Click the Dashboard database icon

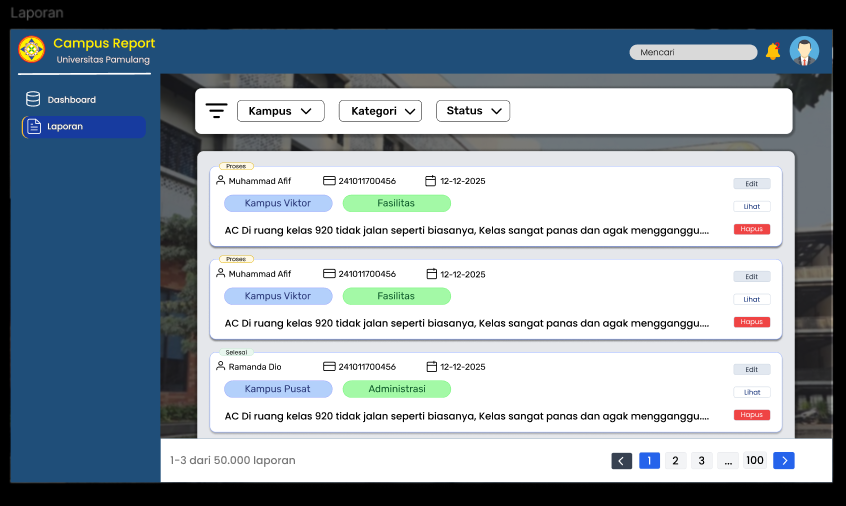[33, 99]
